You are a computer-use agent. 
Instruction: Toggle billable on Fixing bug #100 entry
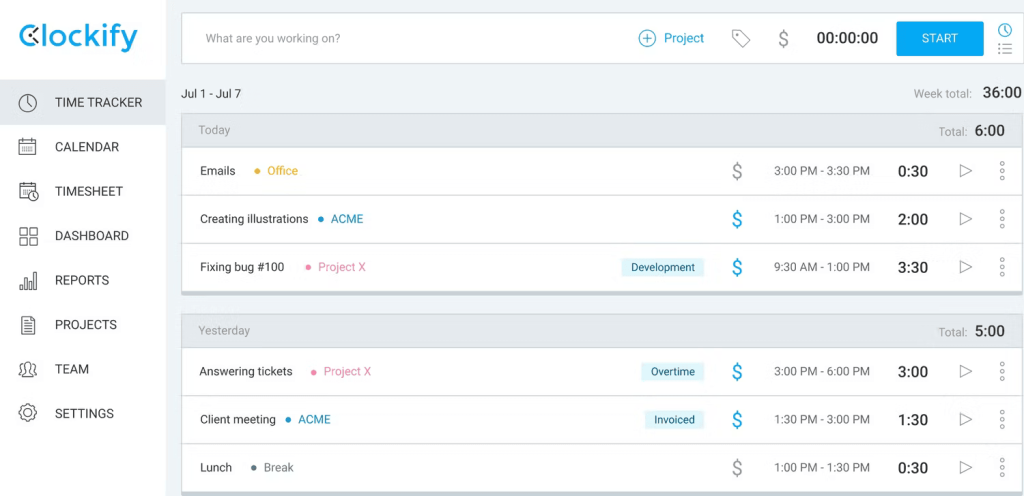pos(737,267)
